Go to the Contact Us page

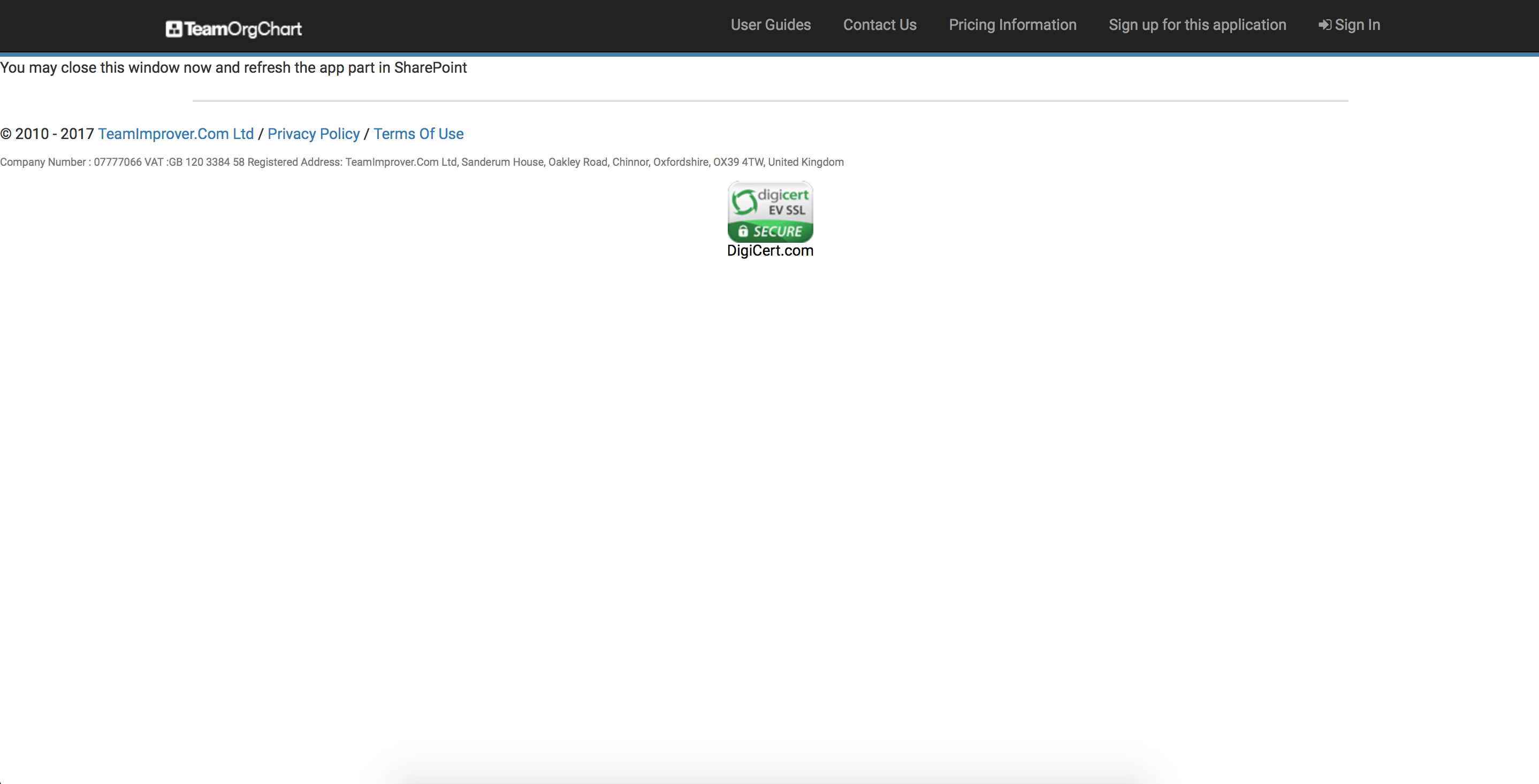pos(879,25)
